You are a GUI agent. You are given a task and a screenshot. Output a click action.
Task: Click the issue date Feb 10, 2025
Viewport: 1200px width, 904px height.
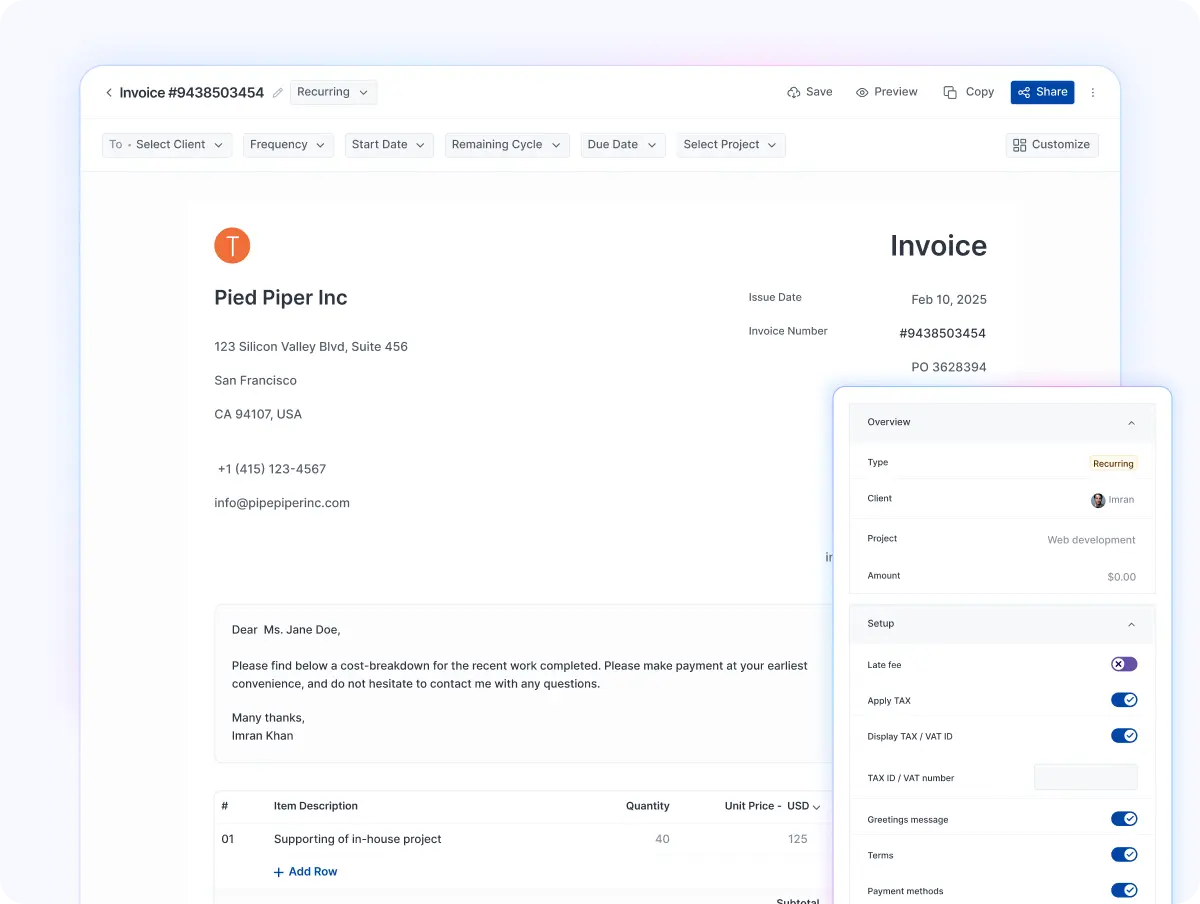pos(949,300)
